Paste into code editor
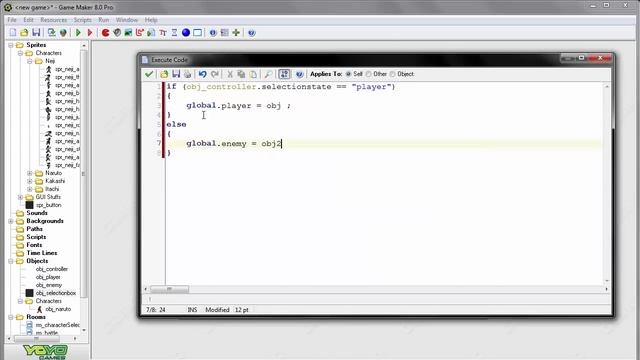The width and height of the screenshot is (640, 360). pyautogui.click(x=253, y=74)
